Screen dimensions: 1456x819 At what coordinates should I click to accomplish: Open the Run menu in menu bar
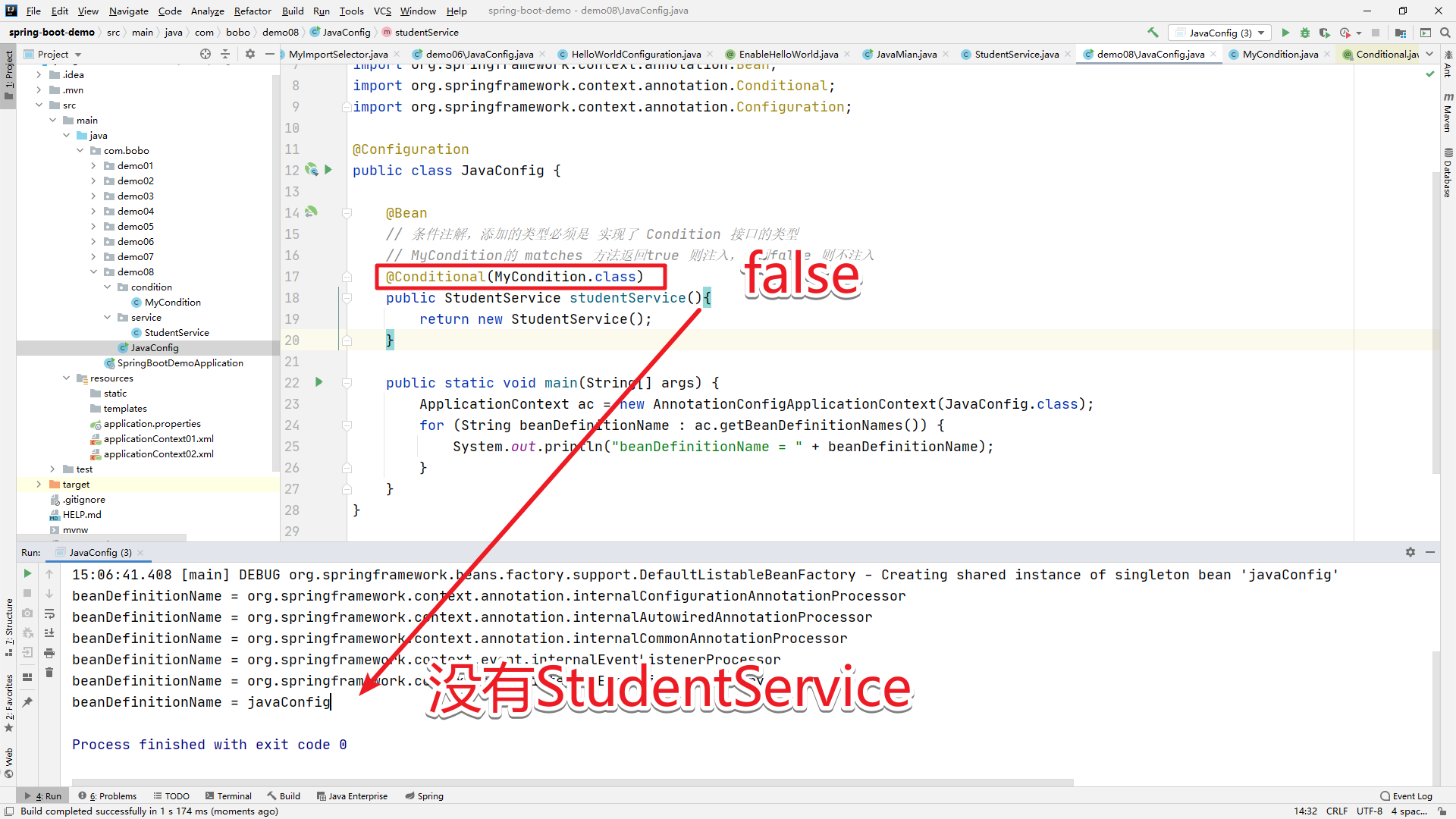point(319,10)
